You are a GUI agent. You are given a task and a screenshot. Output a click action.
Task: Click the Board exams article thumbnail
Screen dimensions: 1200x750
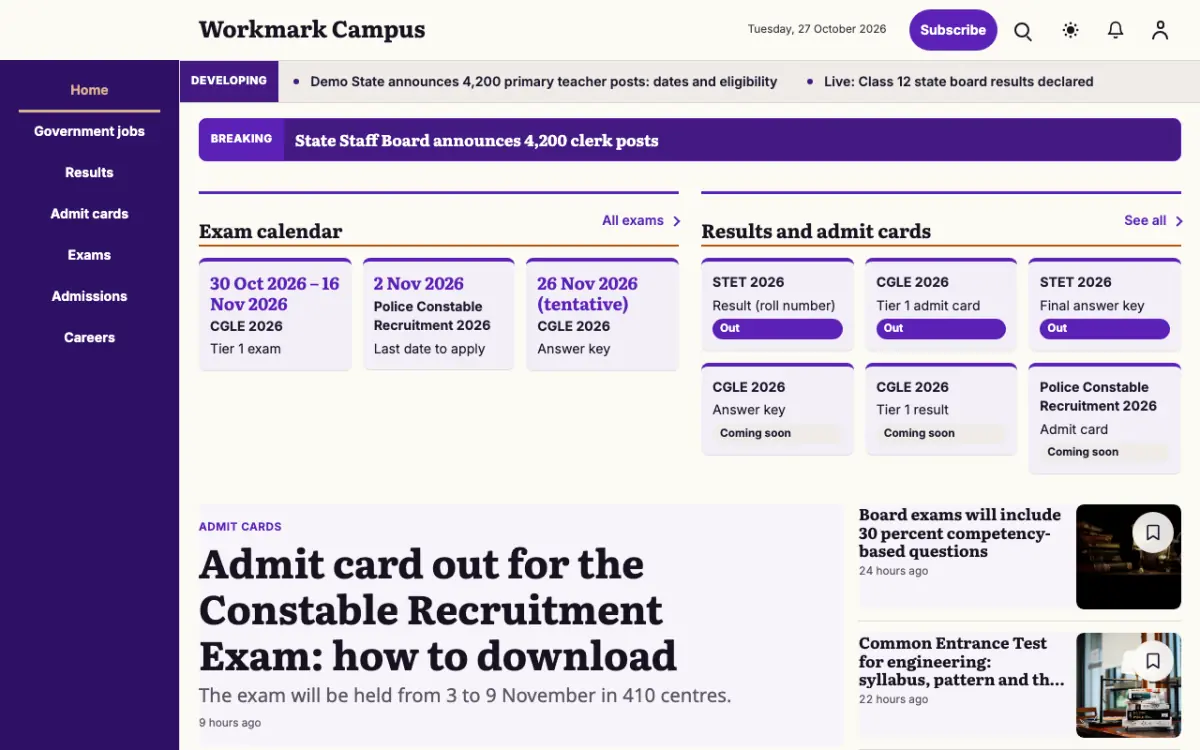(x=1128, y=557)
